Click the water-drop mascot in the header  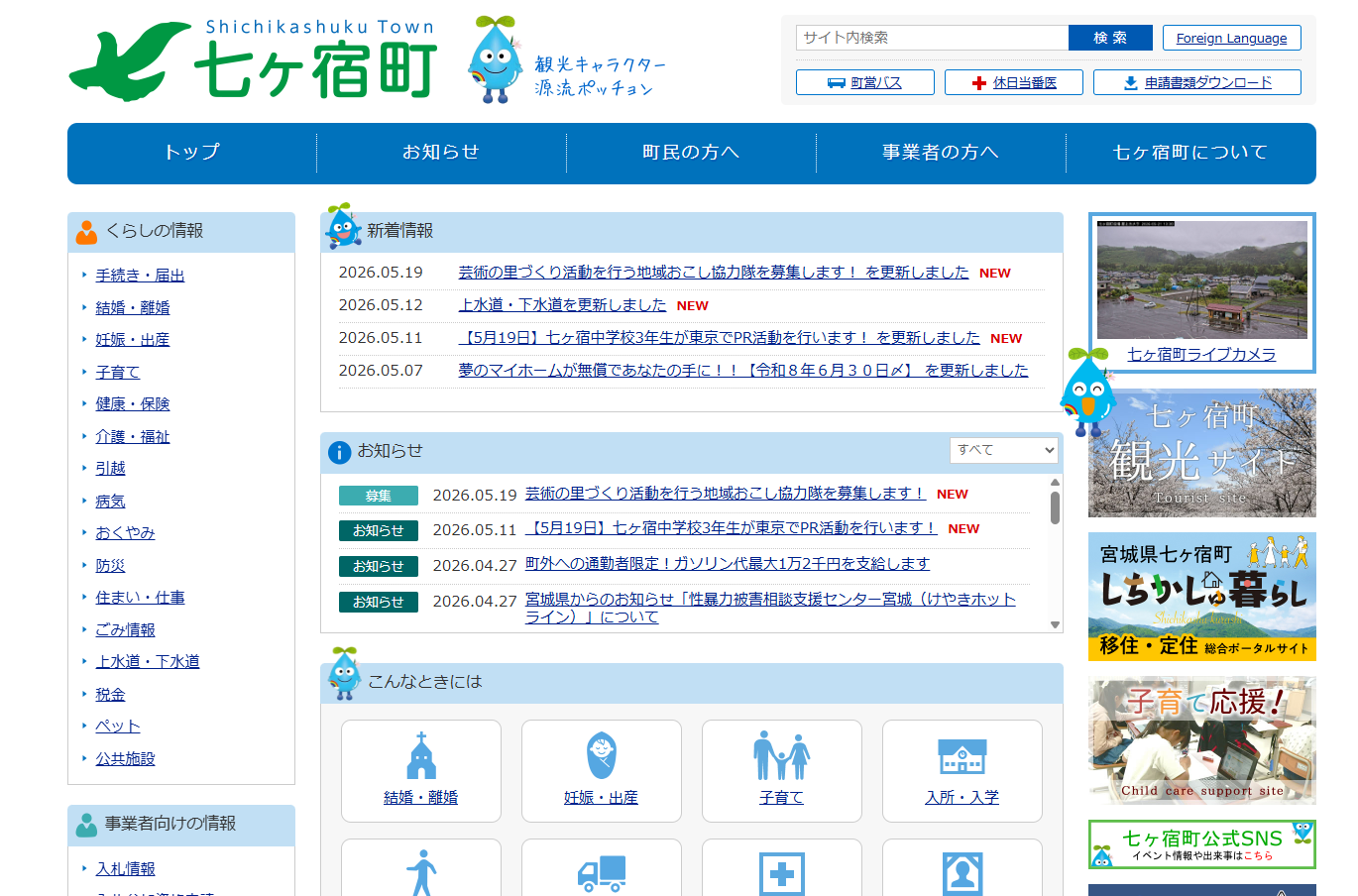coord(495,59)
